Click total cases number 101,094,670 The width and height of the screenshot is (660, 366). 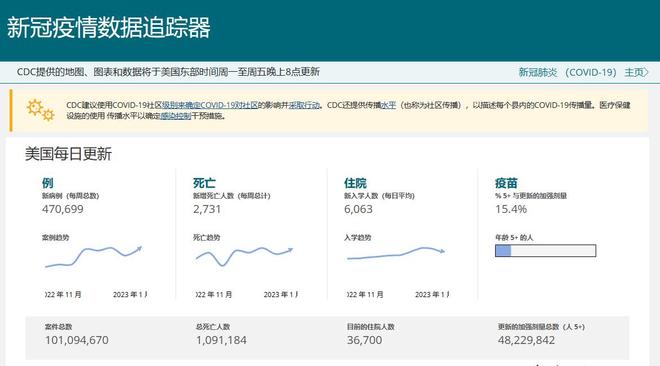pos(77,340)
